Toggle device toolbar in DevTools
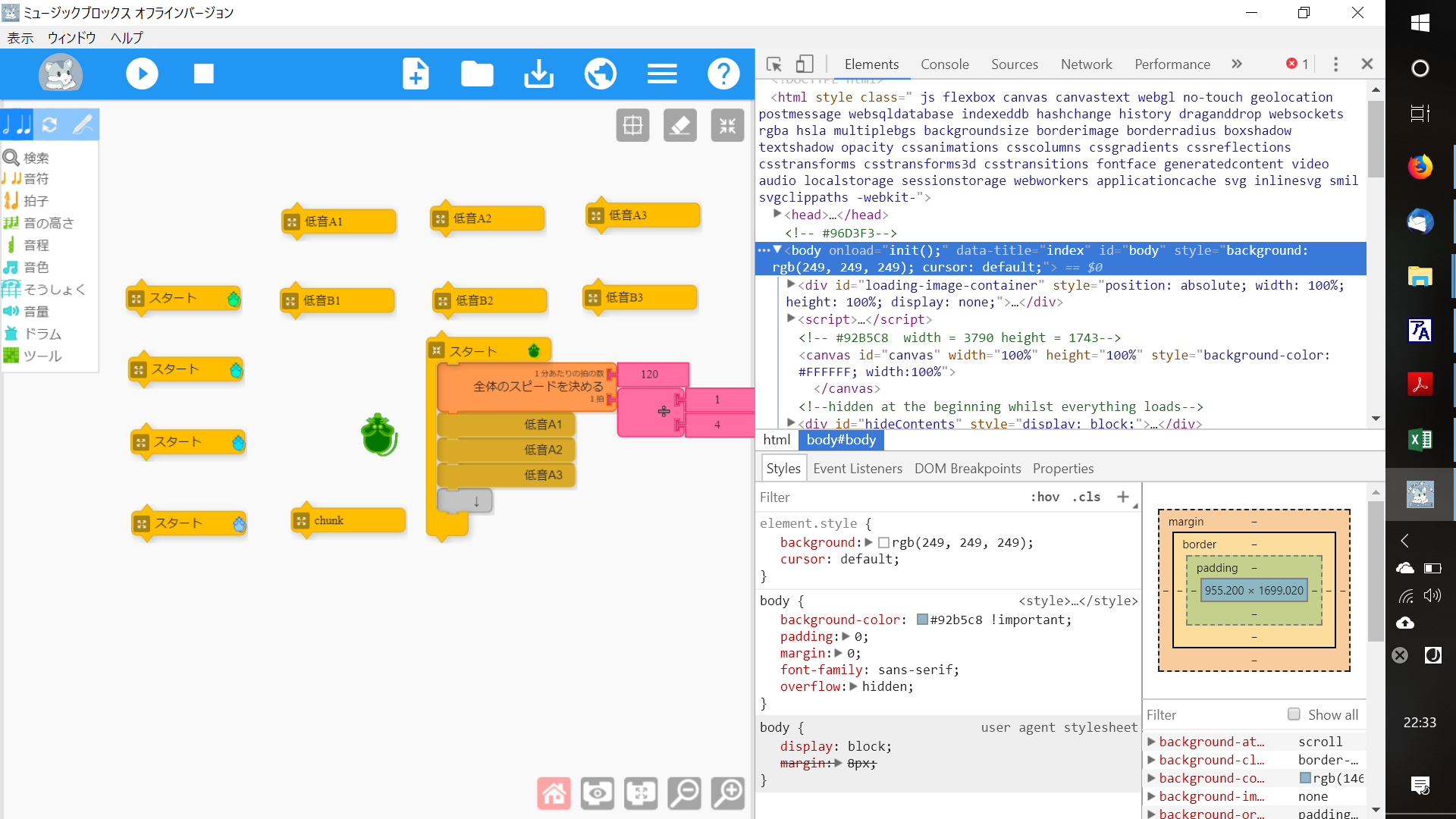Image resolution: width=1456 pixels, height=819 pixels. [805, 64]
